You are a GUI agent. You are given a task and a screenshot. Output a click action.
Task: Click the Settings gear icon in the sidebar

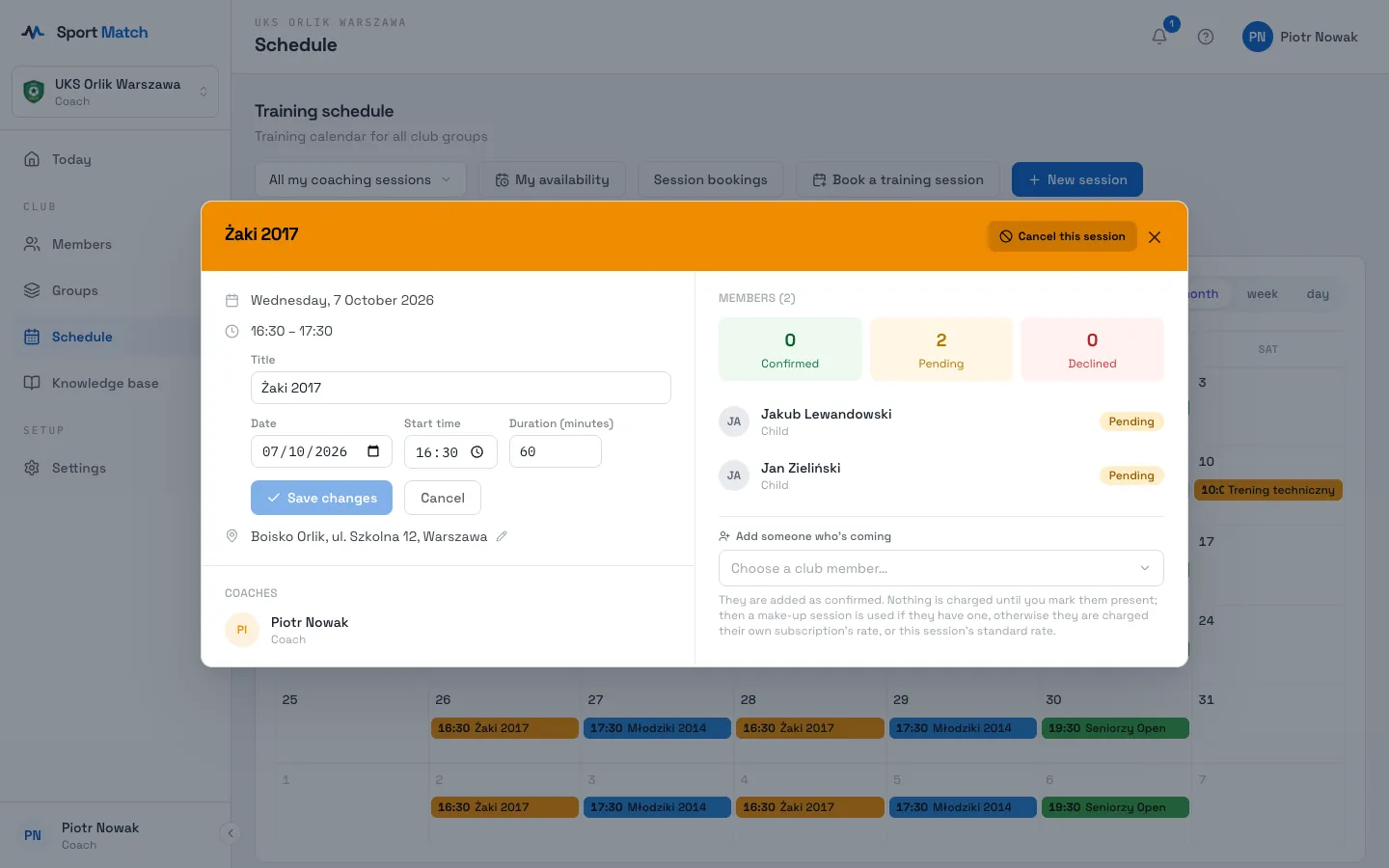coord(32,468)
